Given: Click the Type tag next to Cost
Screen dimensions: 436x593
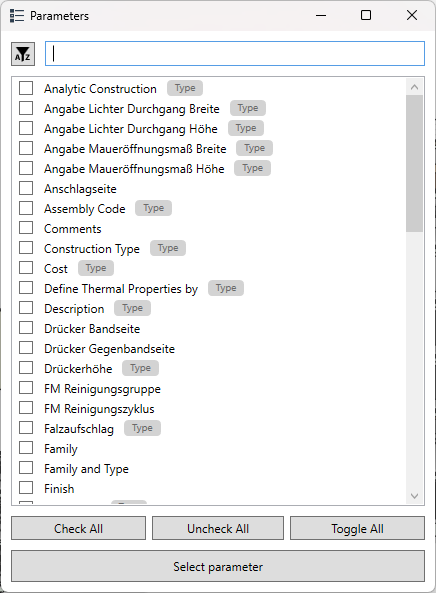Looking at the screenshot, I should [96, 268].
